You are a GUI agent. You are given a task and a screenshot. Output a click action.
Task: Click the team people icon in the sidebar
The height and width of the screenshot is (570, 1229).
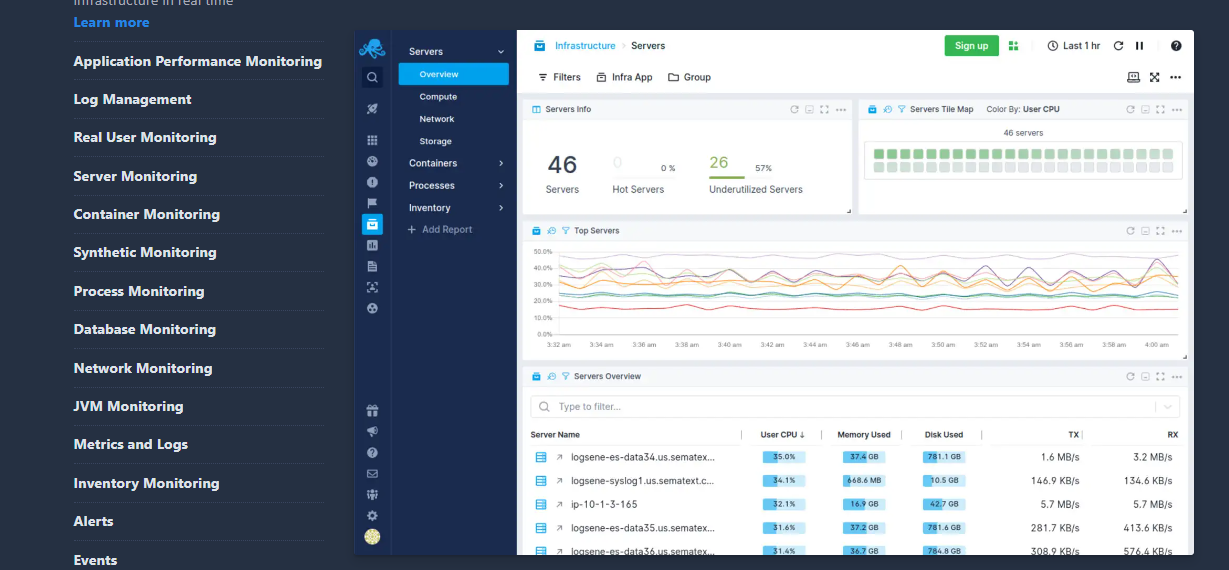coord(372,494)
